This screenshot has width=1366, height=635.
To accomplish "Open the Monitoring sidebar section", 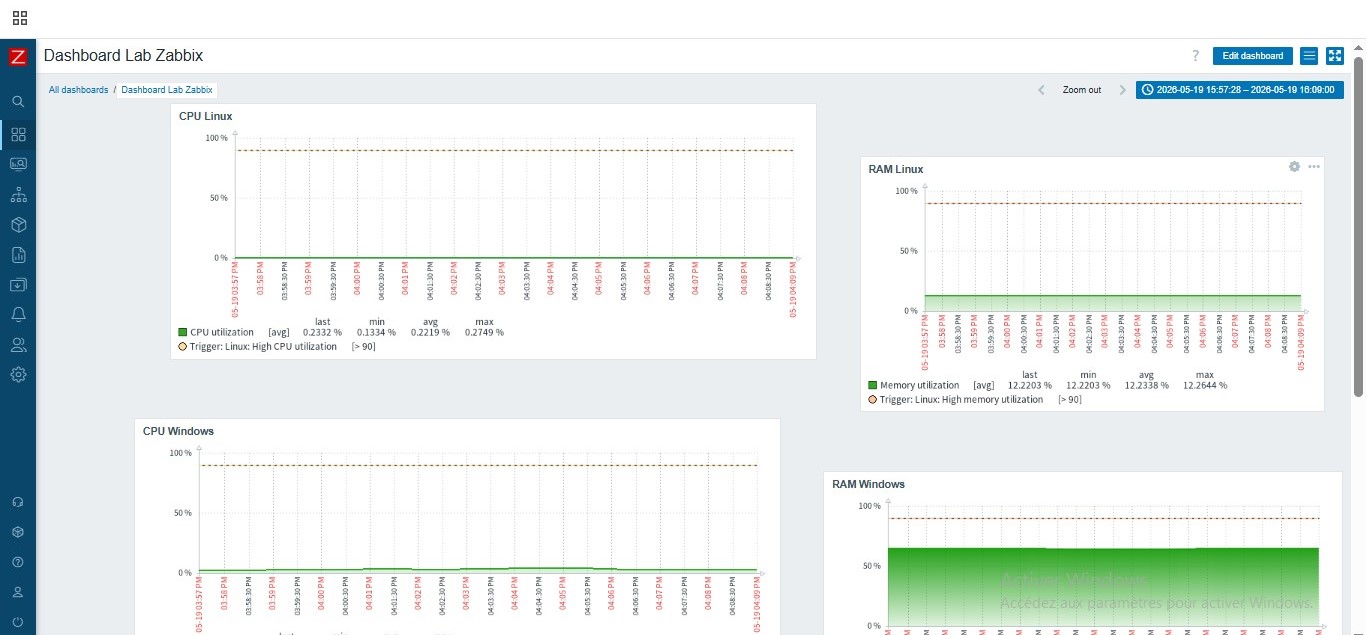I will click(x=18, y=164).
